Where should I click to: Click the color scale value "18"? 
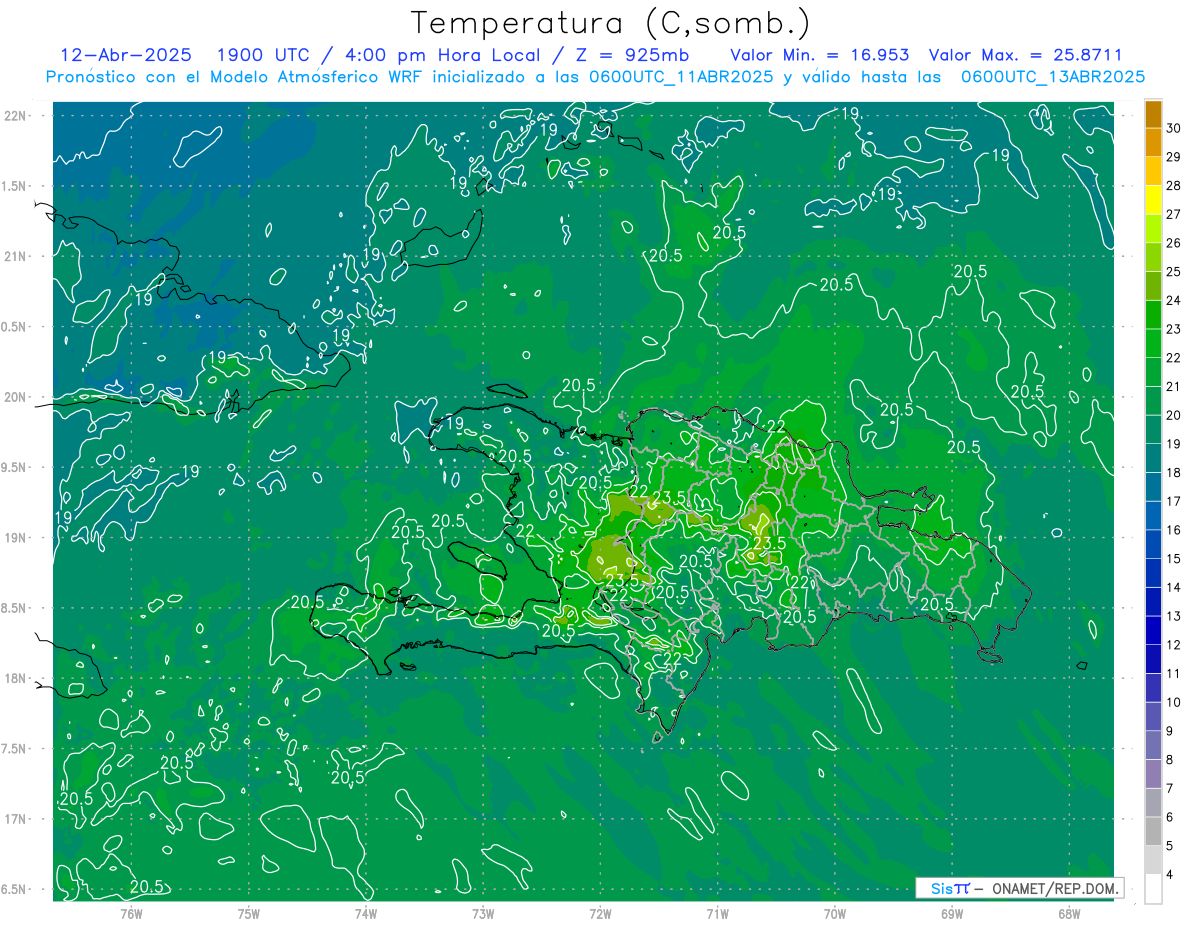1174,472
